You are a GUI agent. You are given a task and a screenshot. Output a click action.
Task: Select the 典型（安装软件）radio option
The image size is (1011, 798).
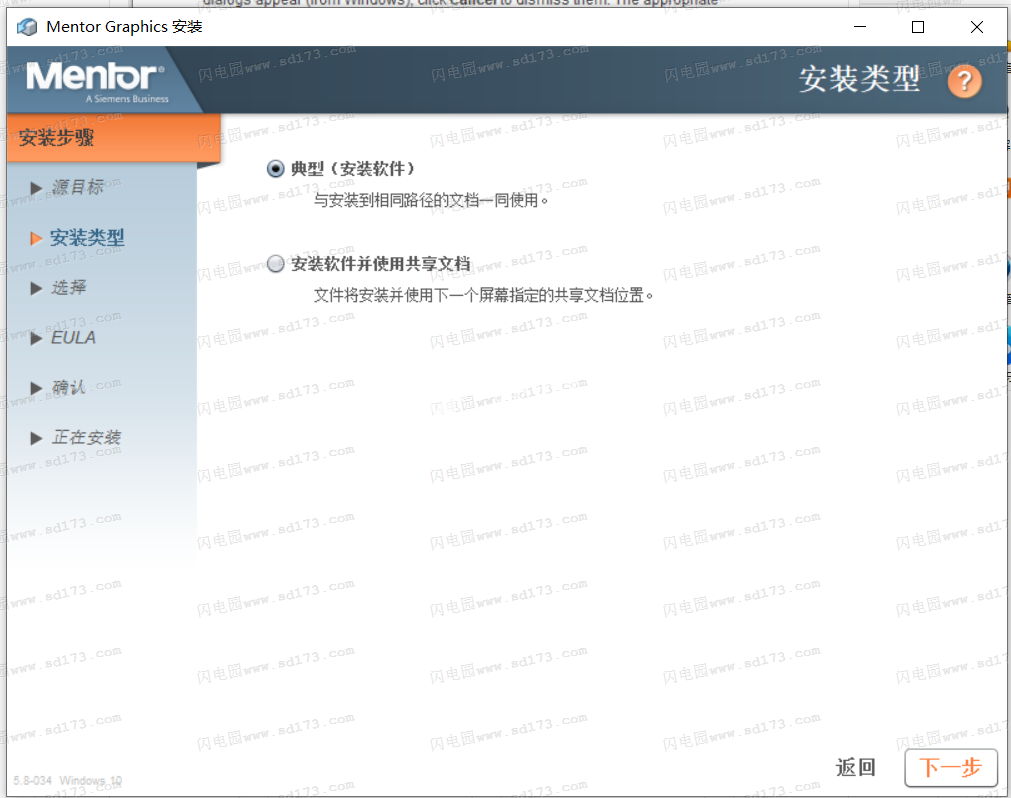pyautogui.click(x=276, y=169)
